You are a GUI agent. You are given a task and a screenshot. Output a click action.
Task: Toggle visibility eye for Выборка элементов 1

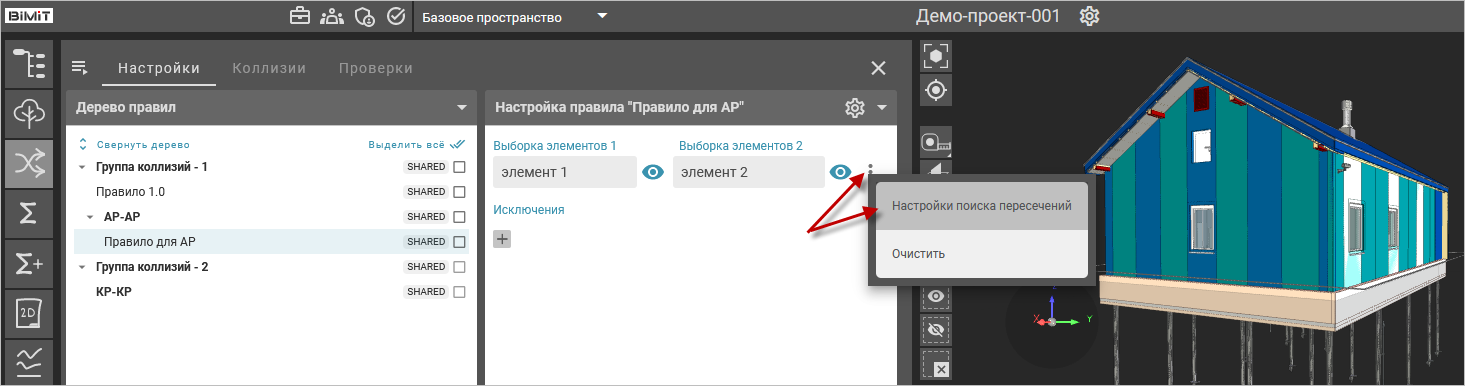pos(653,172)
